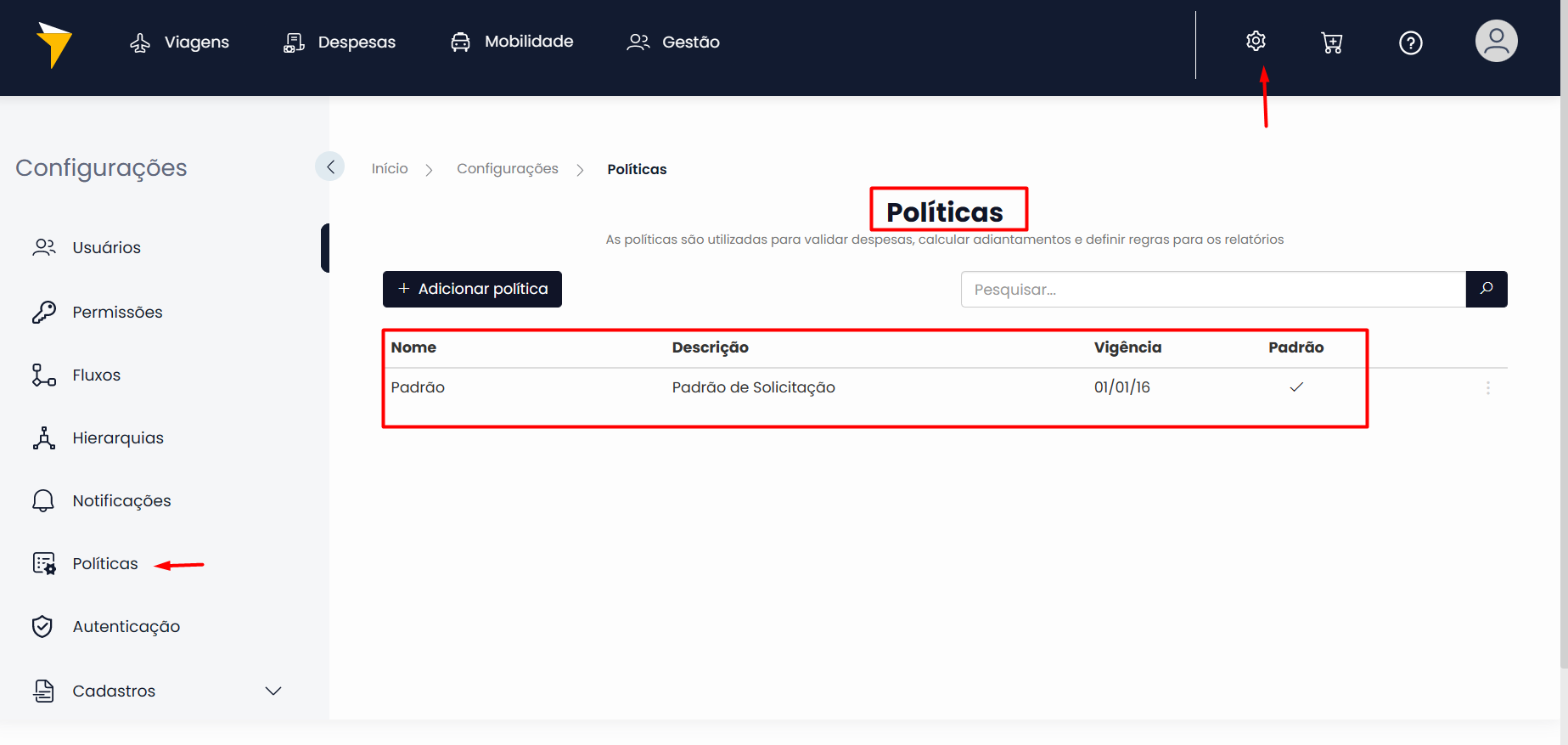Go to Configurações breadcrumb link
This screenshot has height=745, width=1568.
[508, 168]
